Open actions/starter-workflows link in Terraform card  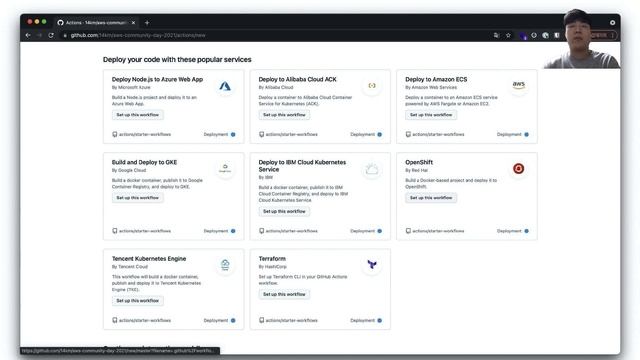pyautogui.click(x=291, y=320)
